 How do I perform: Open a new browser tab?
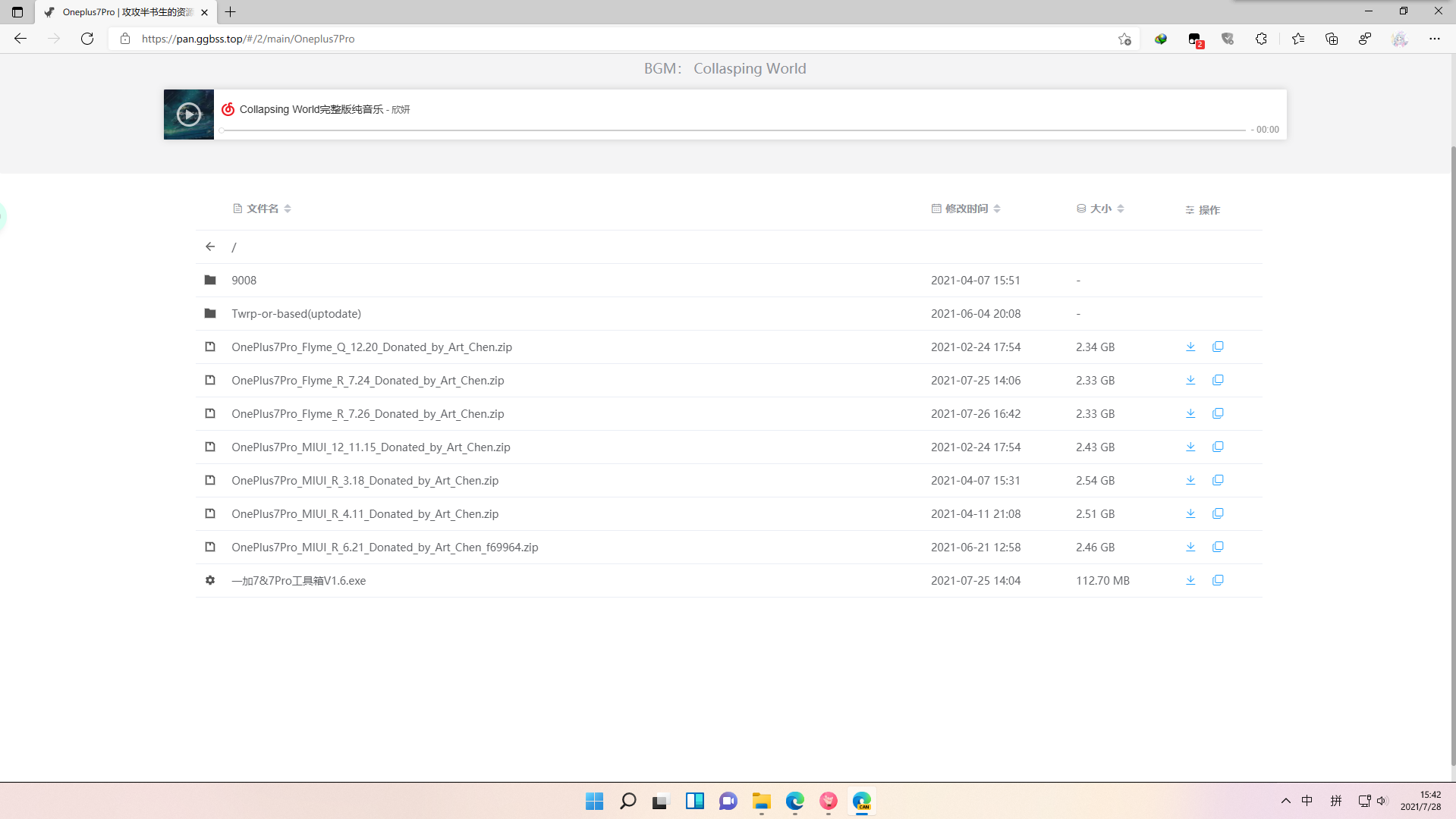coord(231,12)
